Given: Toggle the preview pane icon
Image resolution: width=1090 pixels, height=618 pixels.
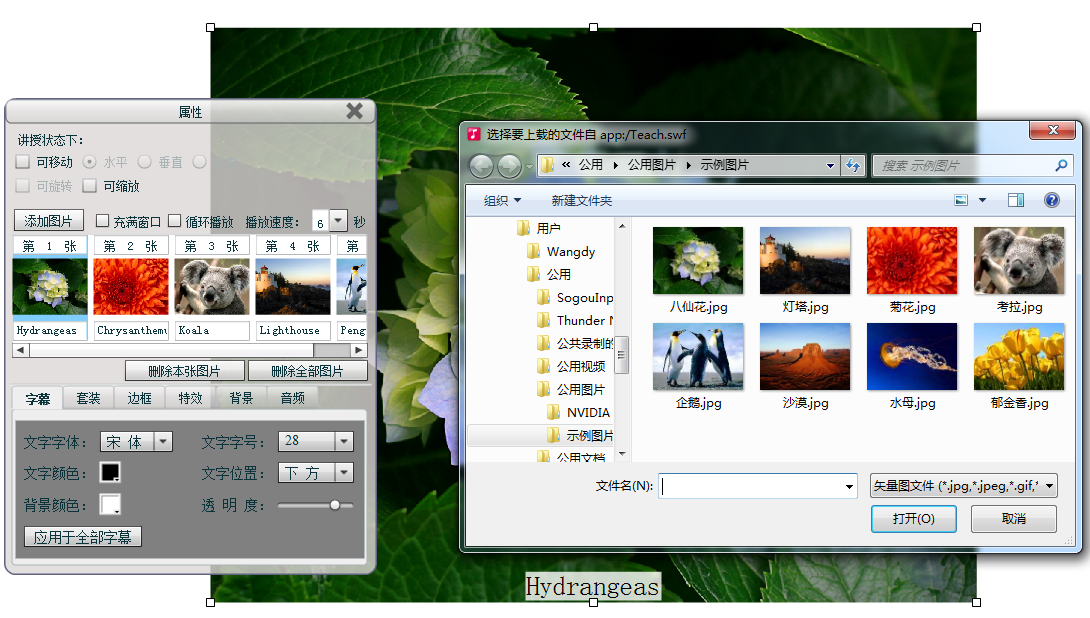Looking at the screenshot, I should click(1015, 200).
